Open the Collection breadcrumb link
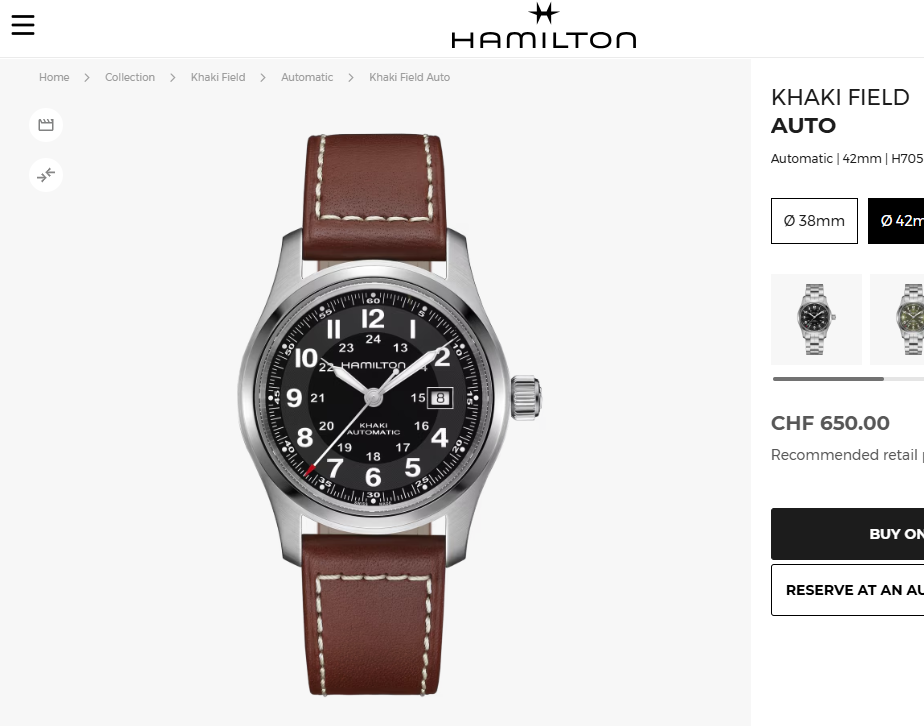This screenshot has height=726, width=924. pyautogui.click(x=130, y=77)
